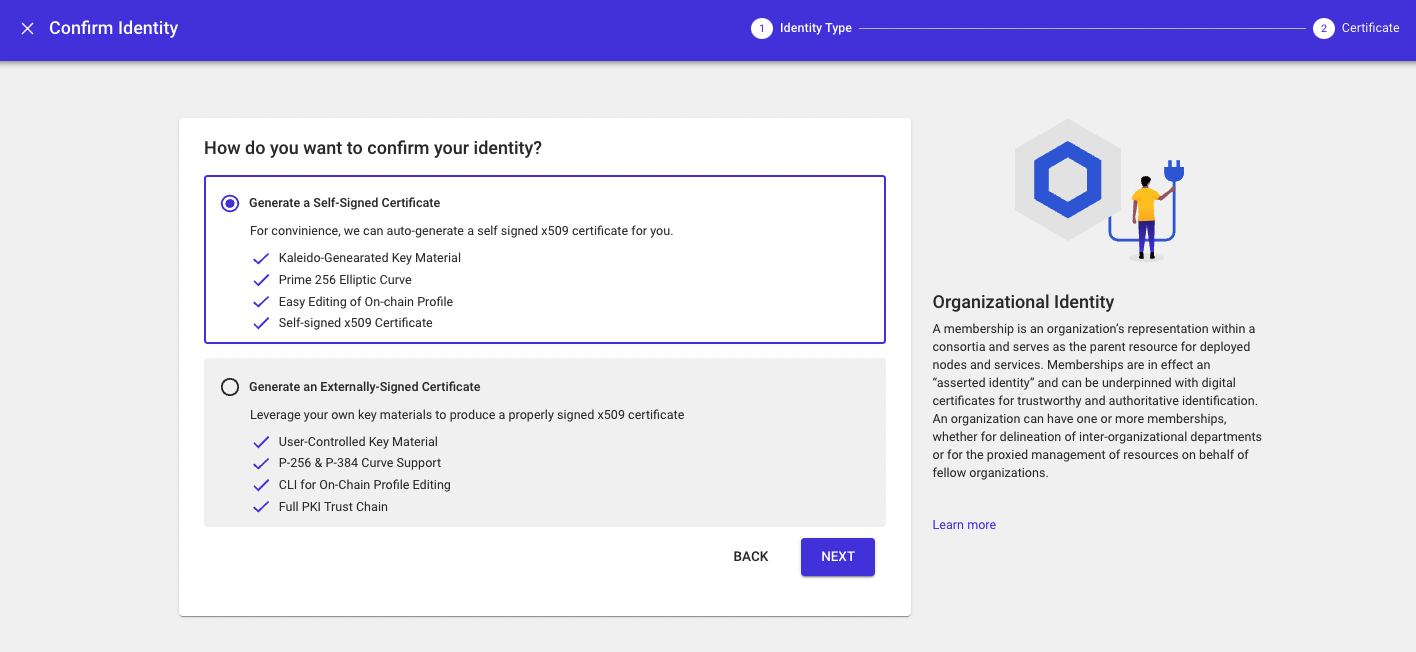Click checkmark beside Full PKI Trust Chain
This screenshot has width=1416, height=652.
coord(261,507)
